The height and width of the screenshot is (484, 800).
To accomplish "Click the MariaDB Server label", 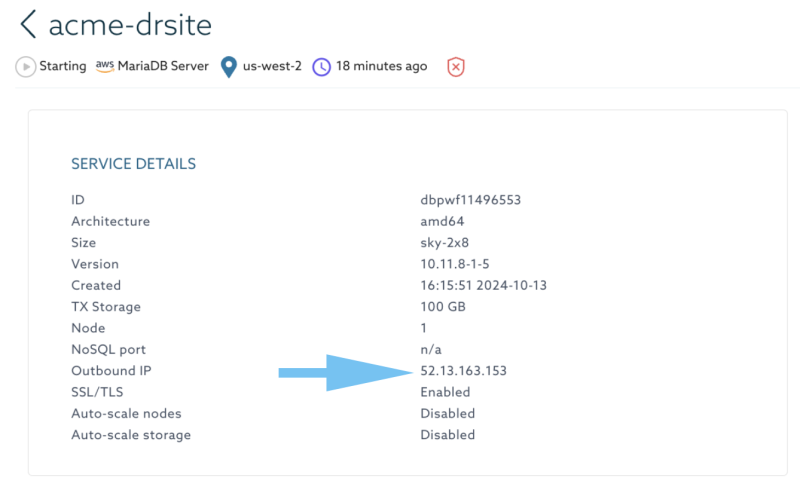I will coord(163,66).
